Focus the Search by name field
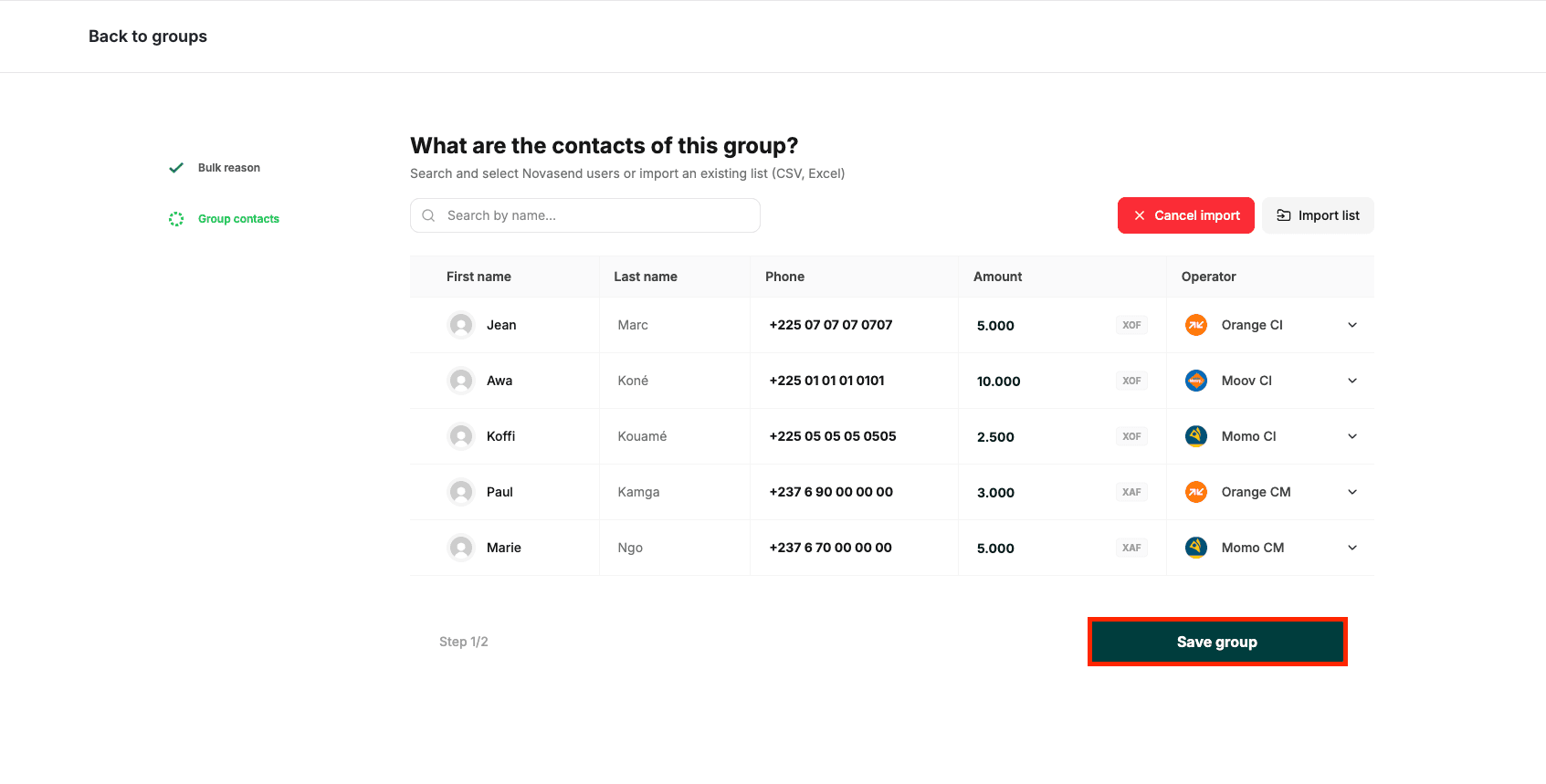The width and height of the screenshot is (1546, 784). [x=585, y=215]
